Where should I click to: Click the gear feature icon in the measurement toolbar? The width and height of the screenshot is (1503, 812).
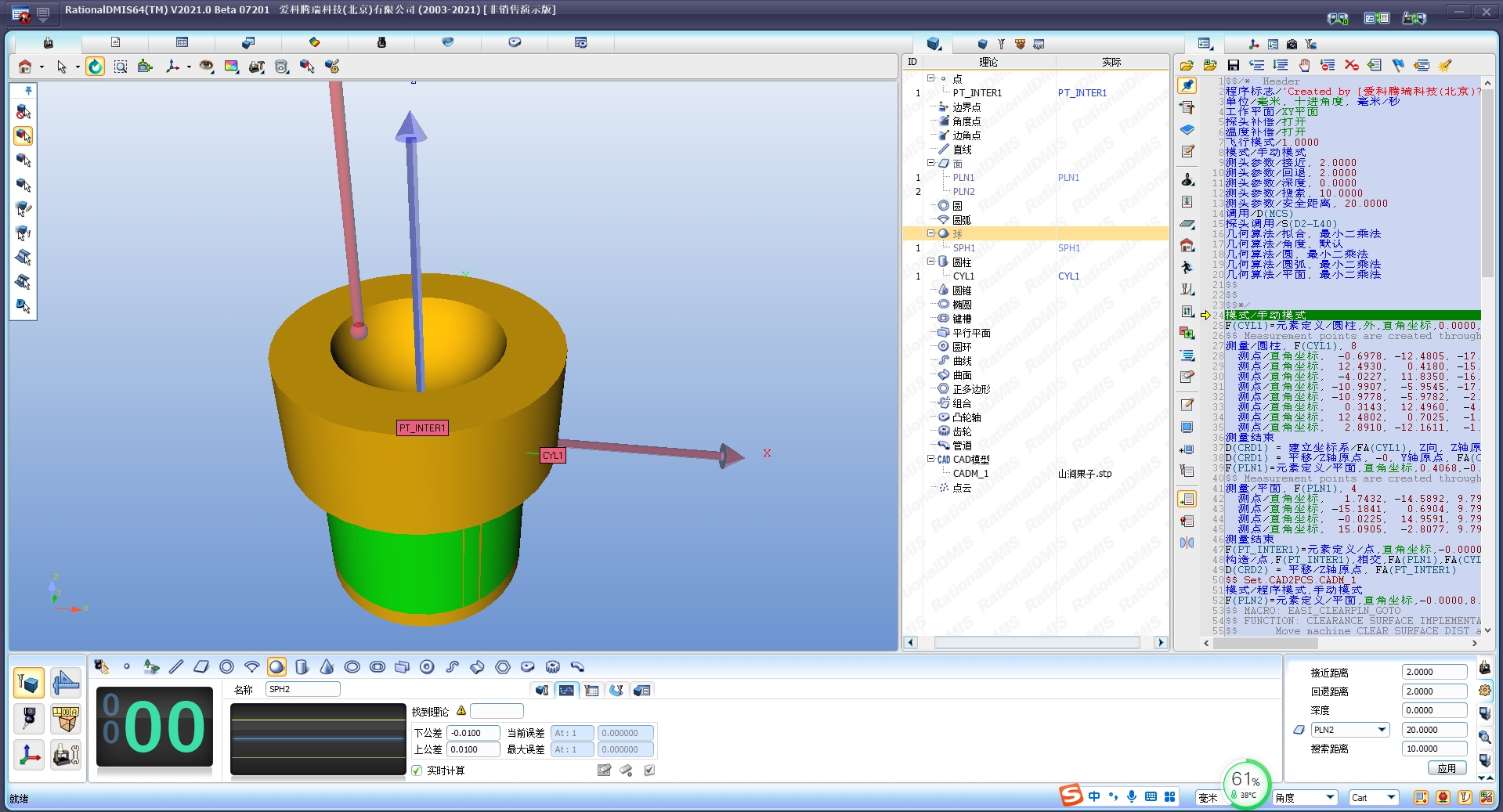click(x=553, y=667)
